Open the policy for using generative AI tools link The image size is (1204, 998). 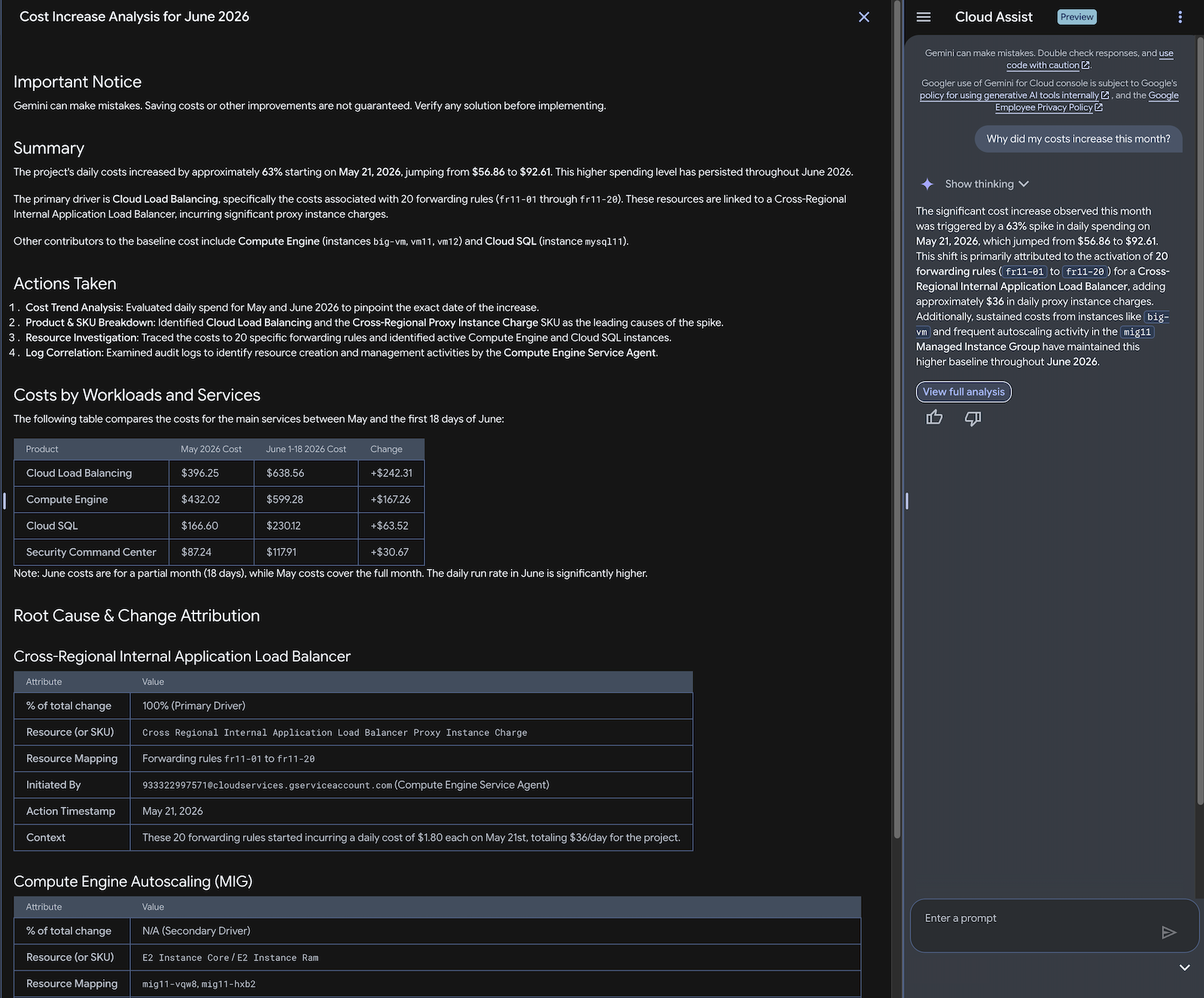[1014, 96]
